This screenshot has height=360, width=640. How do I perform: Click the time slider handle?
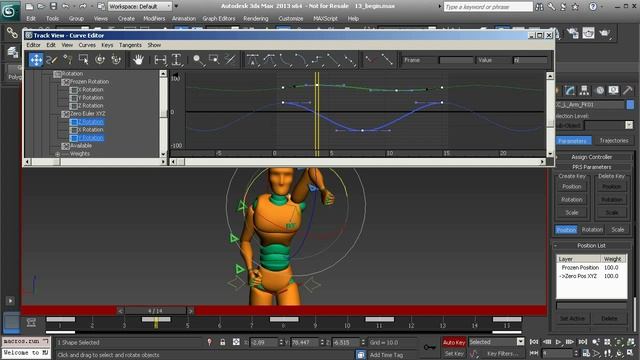point(155,311)
